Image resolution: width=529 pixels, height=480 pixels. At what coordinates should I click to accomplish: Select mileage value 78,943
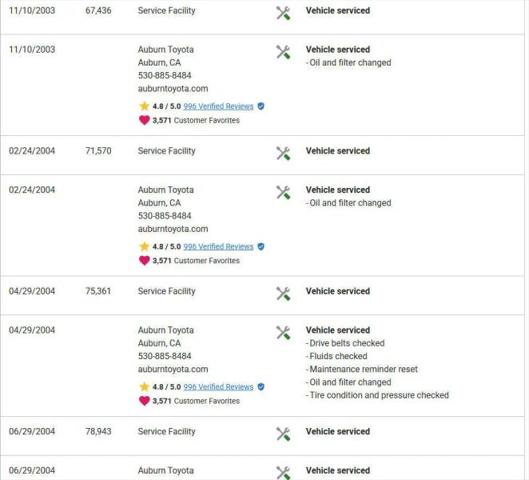tap(98, 431)
